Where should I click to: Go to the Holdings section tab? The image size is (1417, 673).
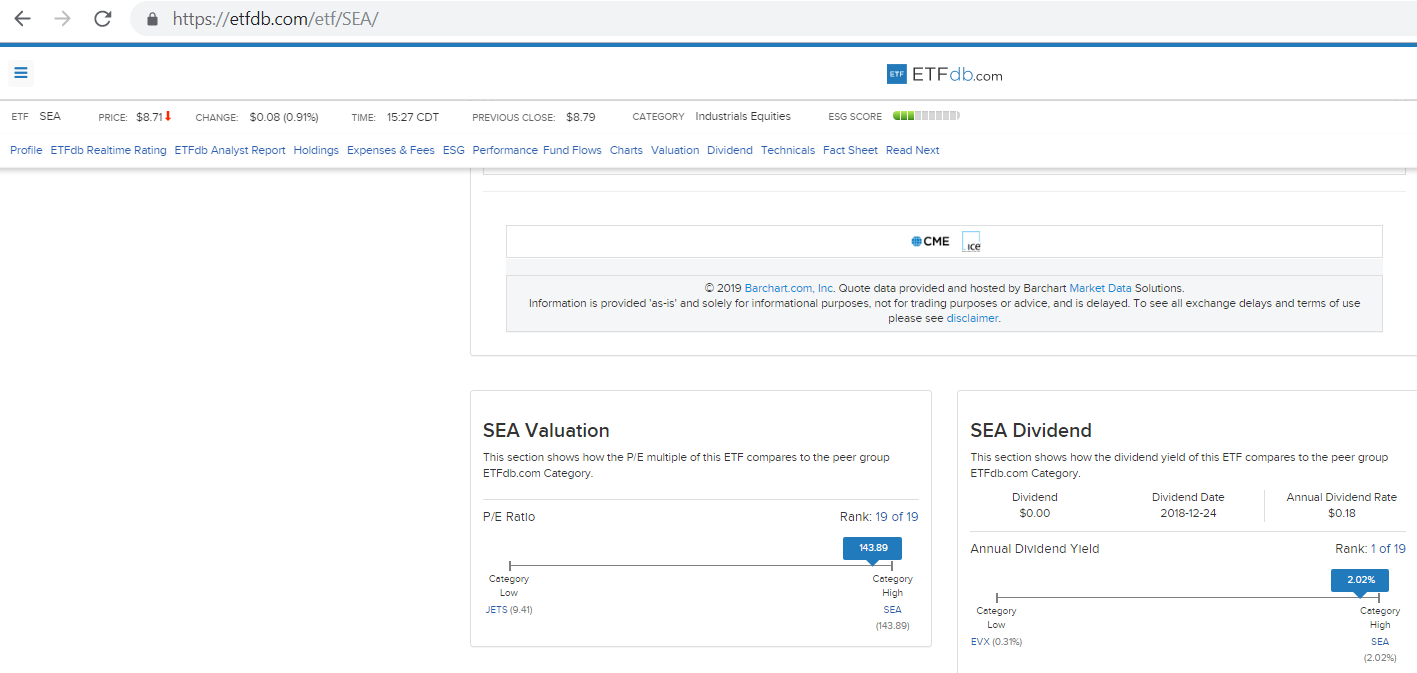pos(316,150)
